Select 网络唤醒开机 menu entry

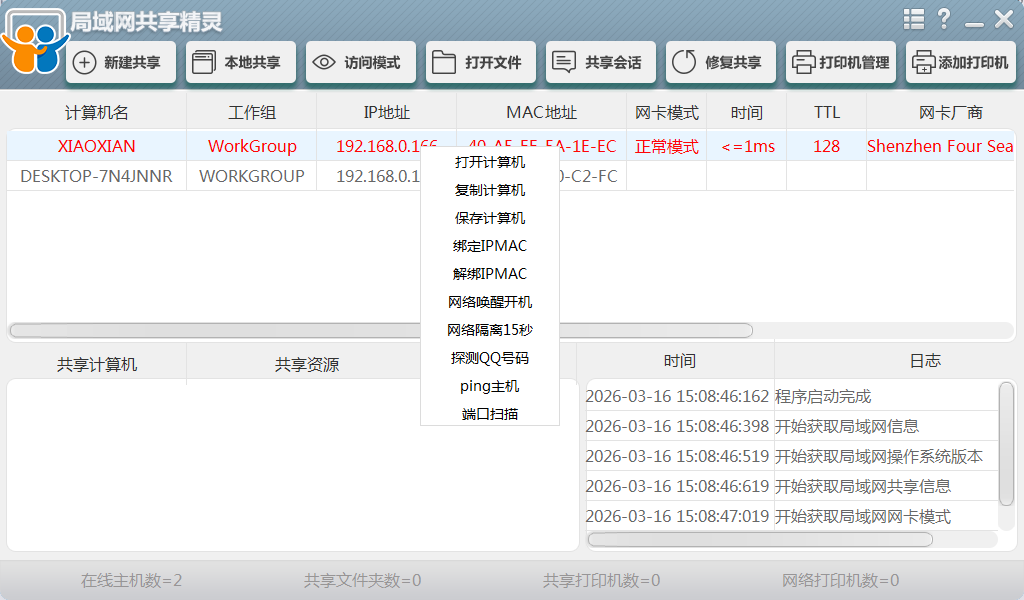490,302
